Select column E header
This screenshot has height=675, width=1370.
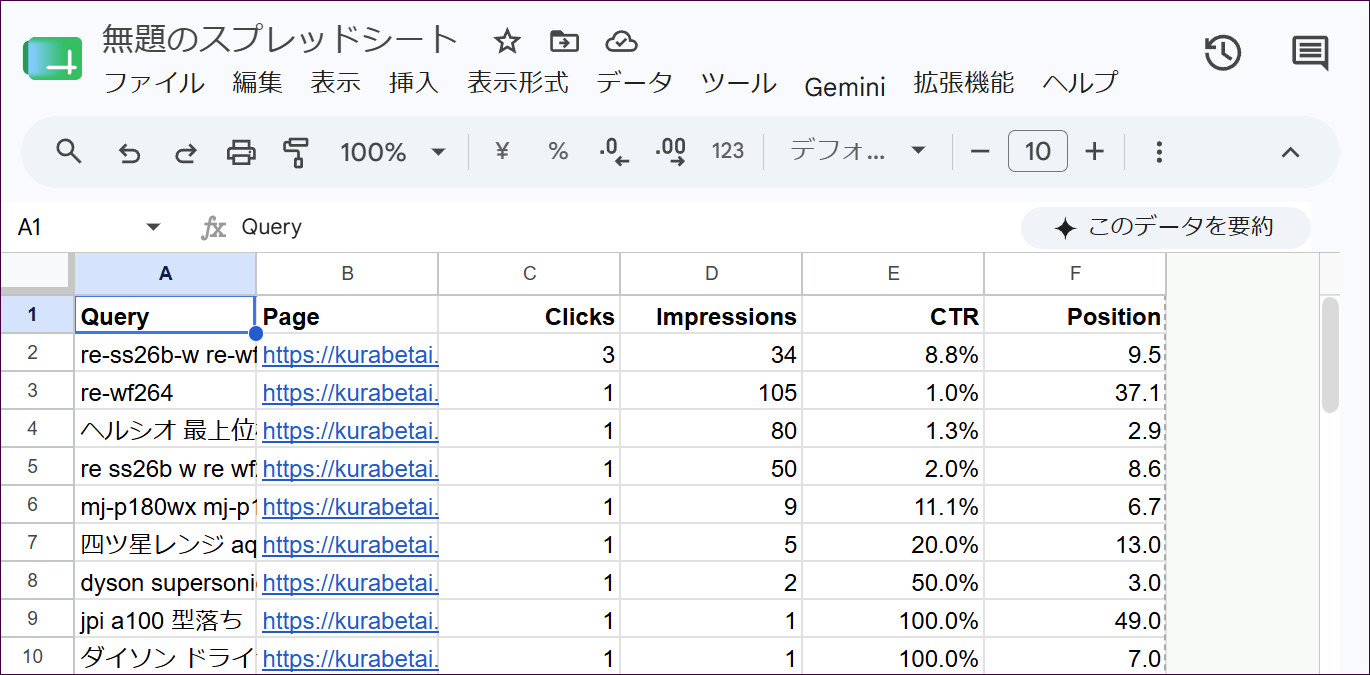point(893,273)
